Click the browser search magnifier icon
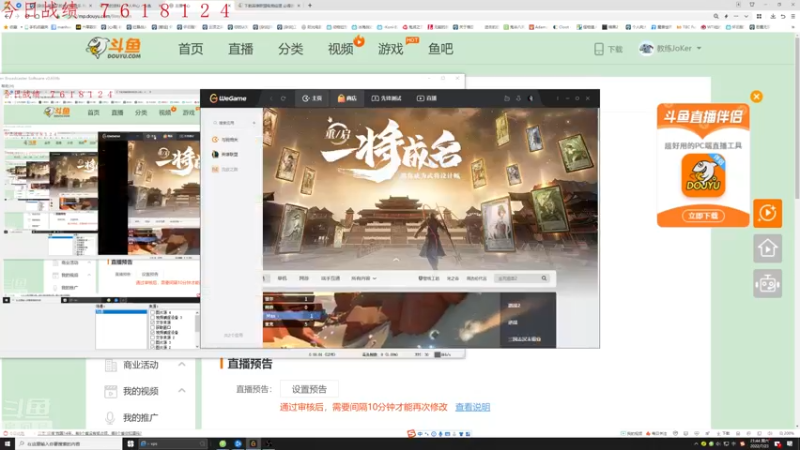The height and width of the screenshot is (450, 800). point(716,16)
